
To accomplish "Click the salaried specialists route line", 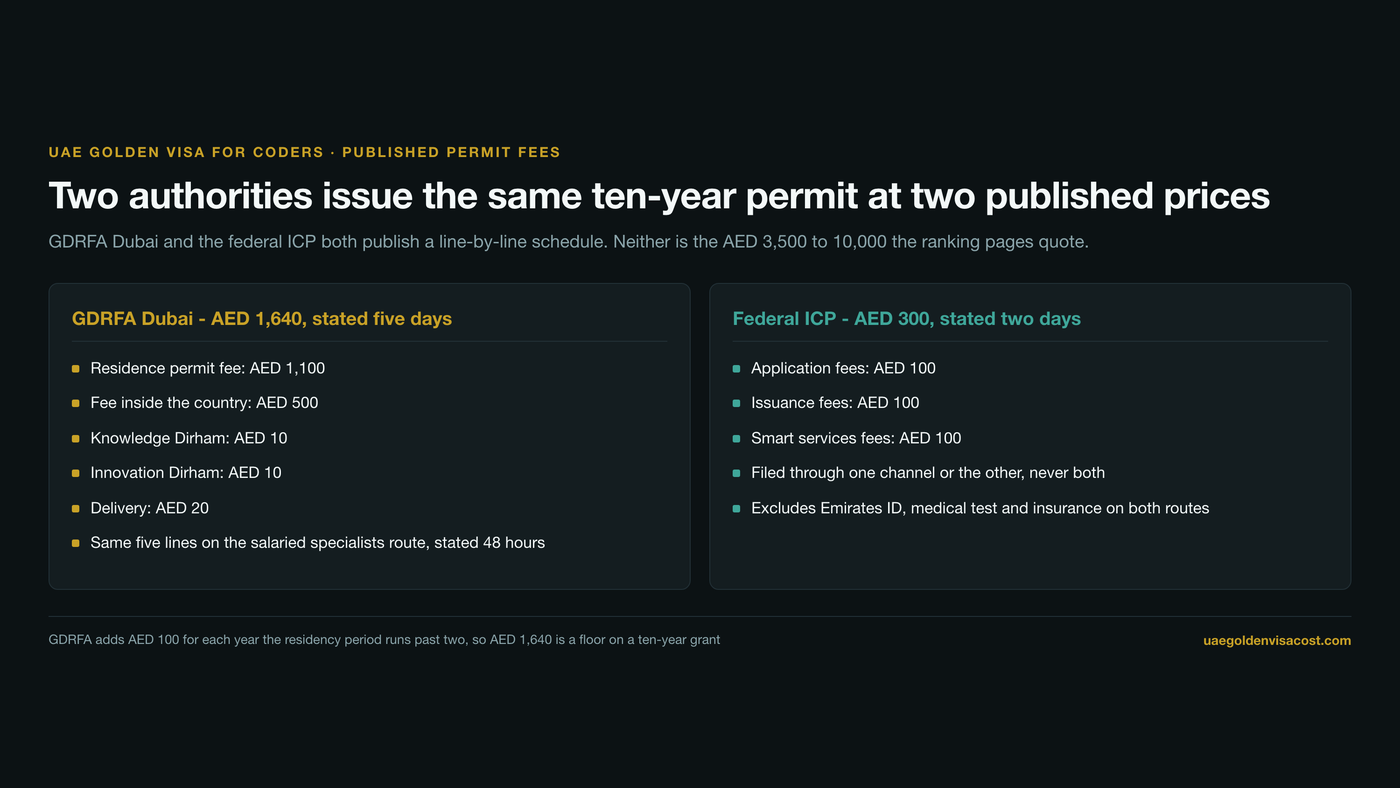I will [318, 543].
